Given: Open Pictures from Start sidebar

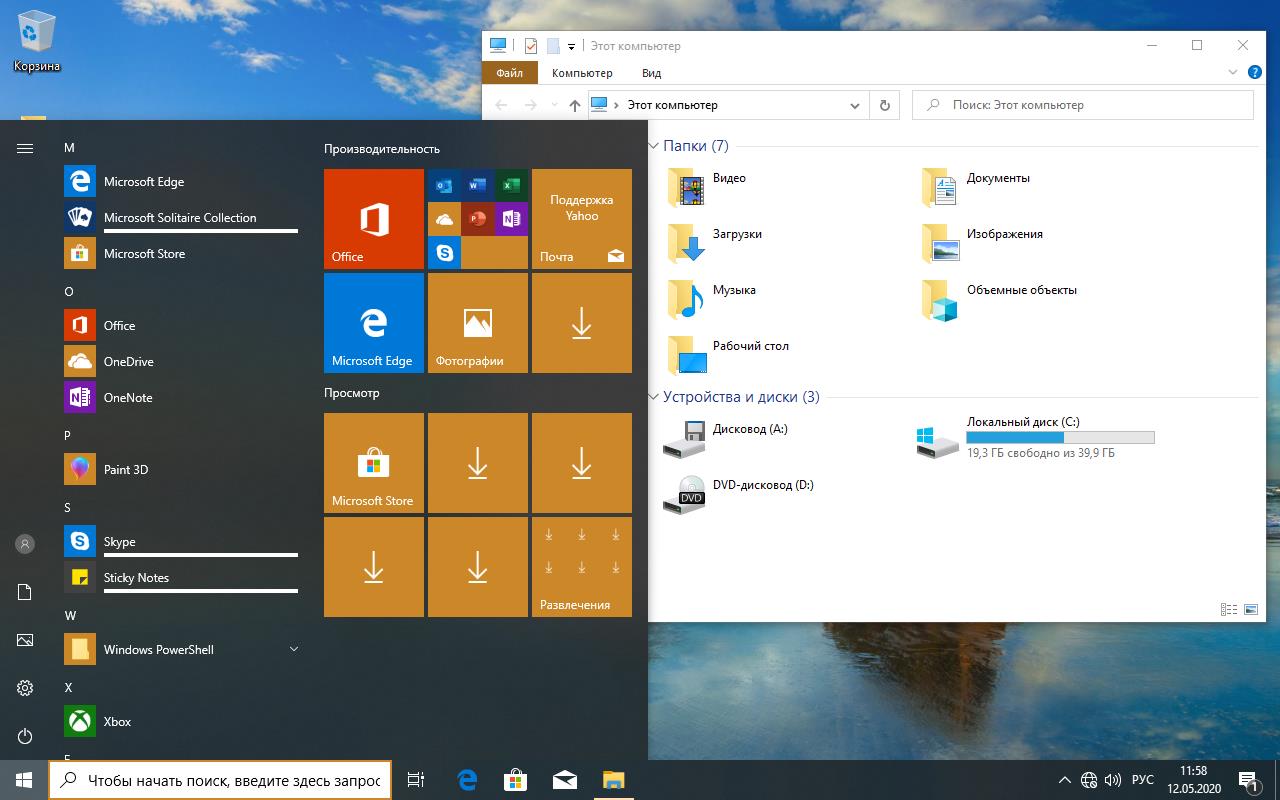Looking at the screenshot, I should (x=25, y=640).
